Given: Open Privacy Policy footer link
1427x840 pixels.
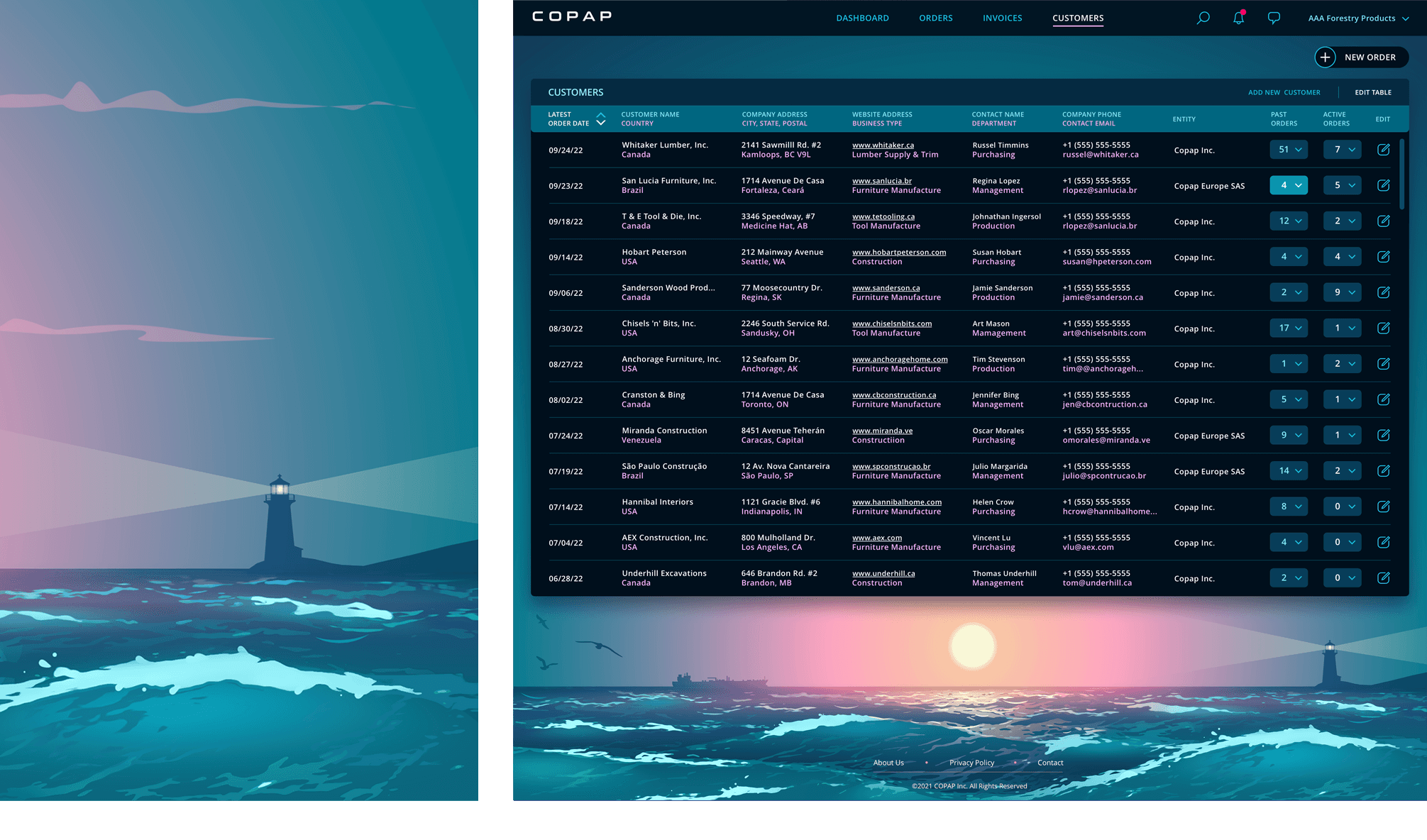Looking at the screenshot, I should (x=971, y=763).
